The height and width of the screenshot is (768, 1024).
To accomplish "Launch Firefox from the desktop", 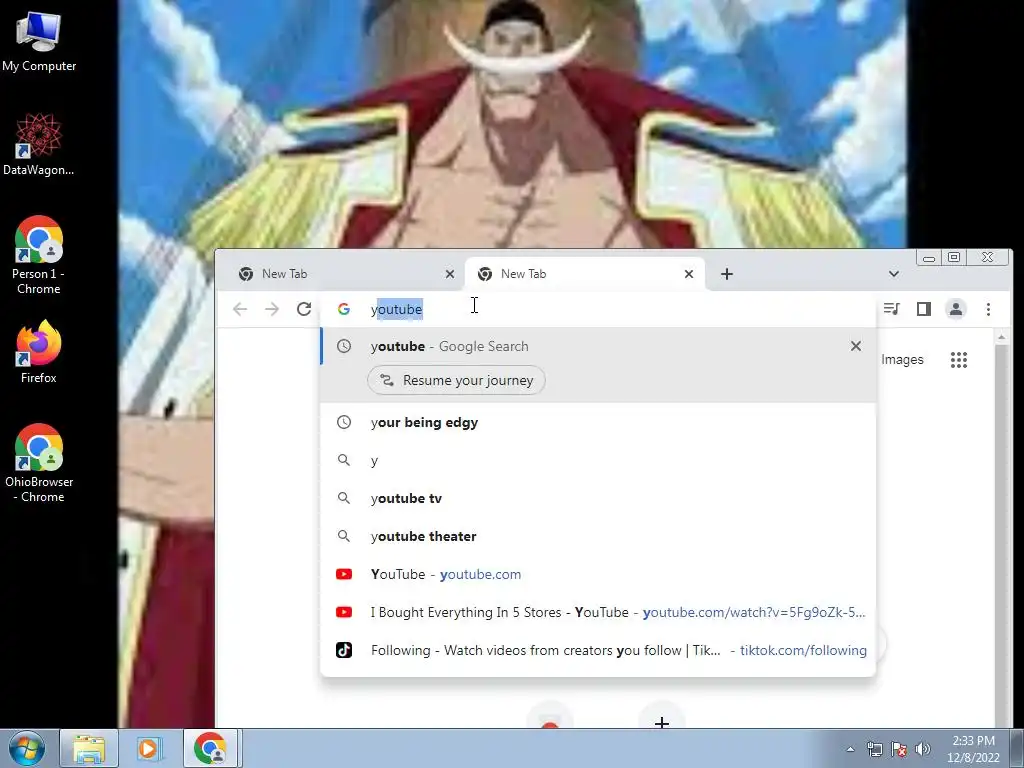I will 39,351.
